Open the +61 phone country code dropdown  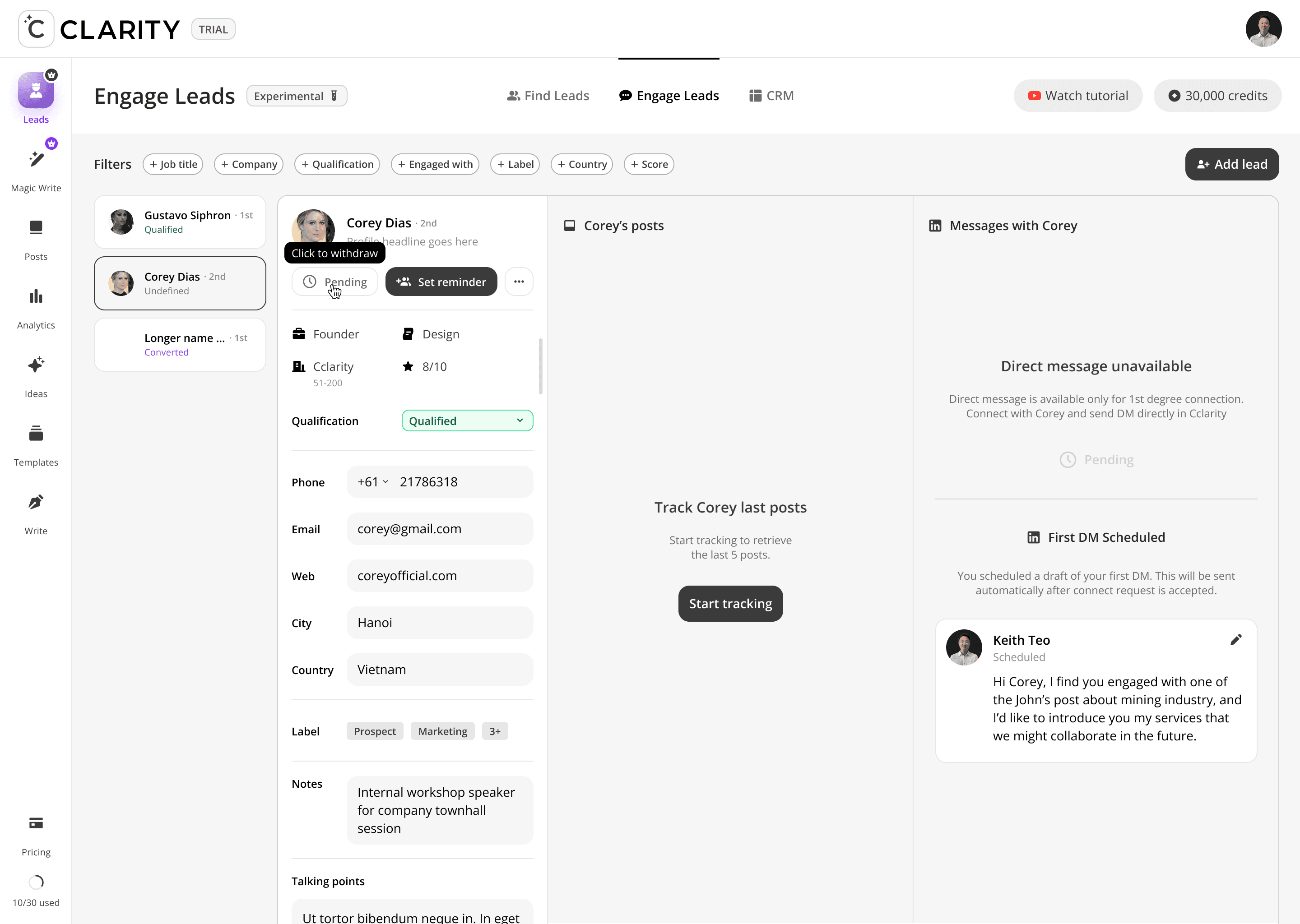373,482
